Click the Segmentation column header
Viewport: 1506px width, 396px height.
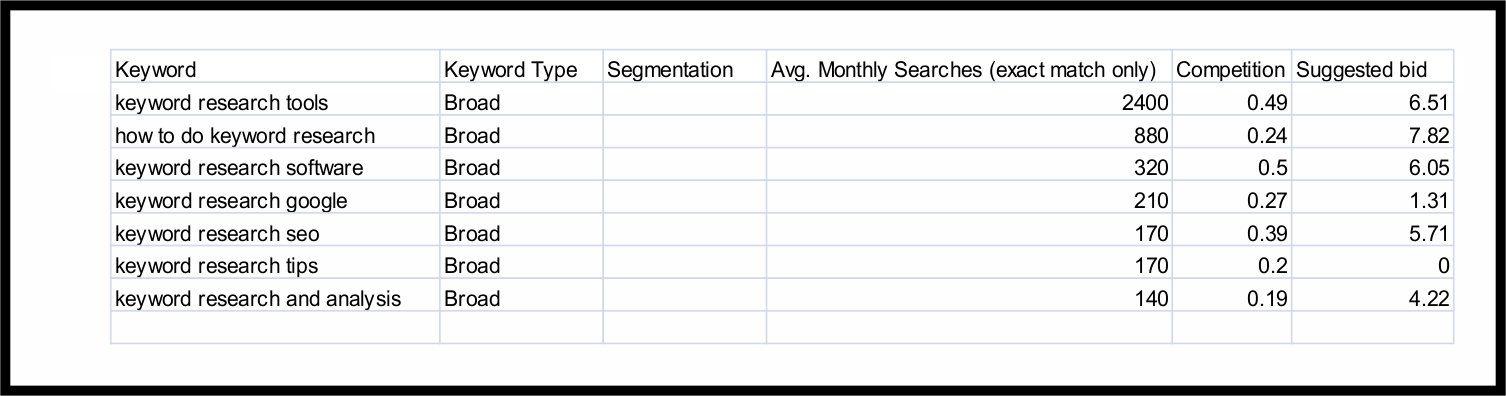(685, 69)
